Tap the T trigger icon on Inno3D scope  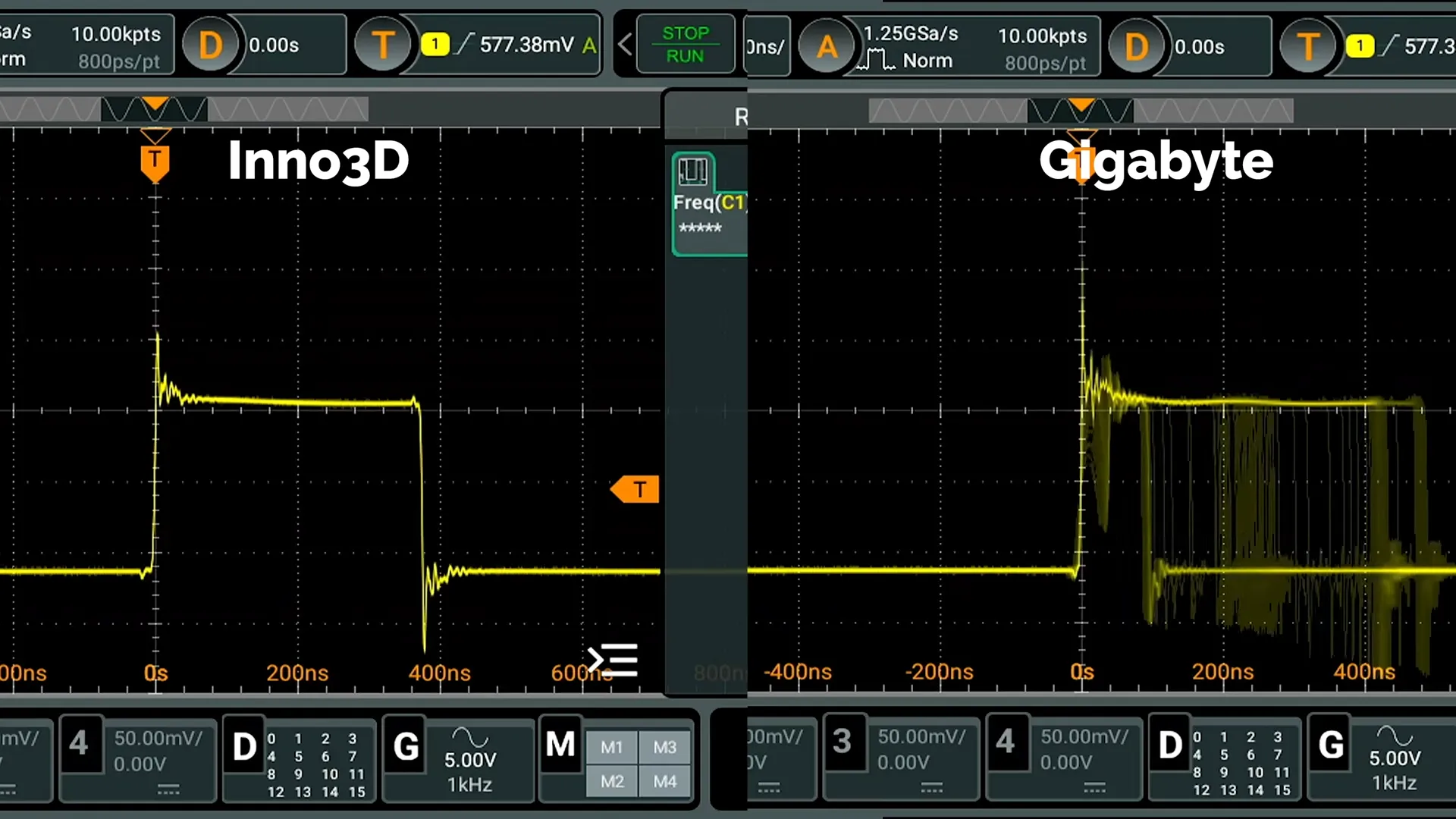[x=383, y=45]
